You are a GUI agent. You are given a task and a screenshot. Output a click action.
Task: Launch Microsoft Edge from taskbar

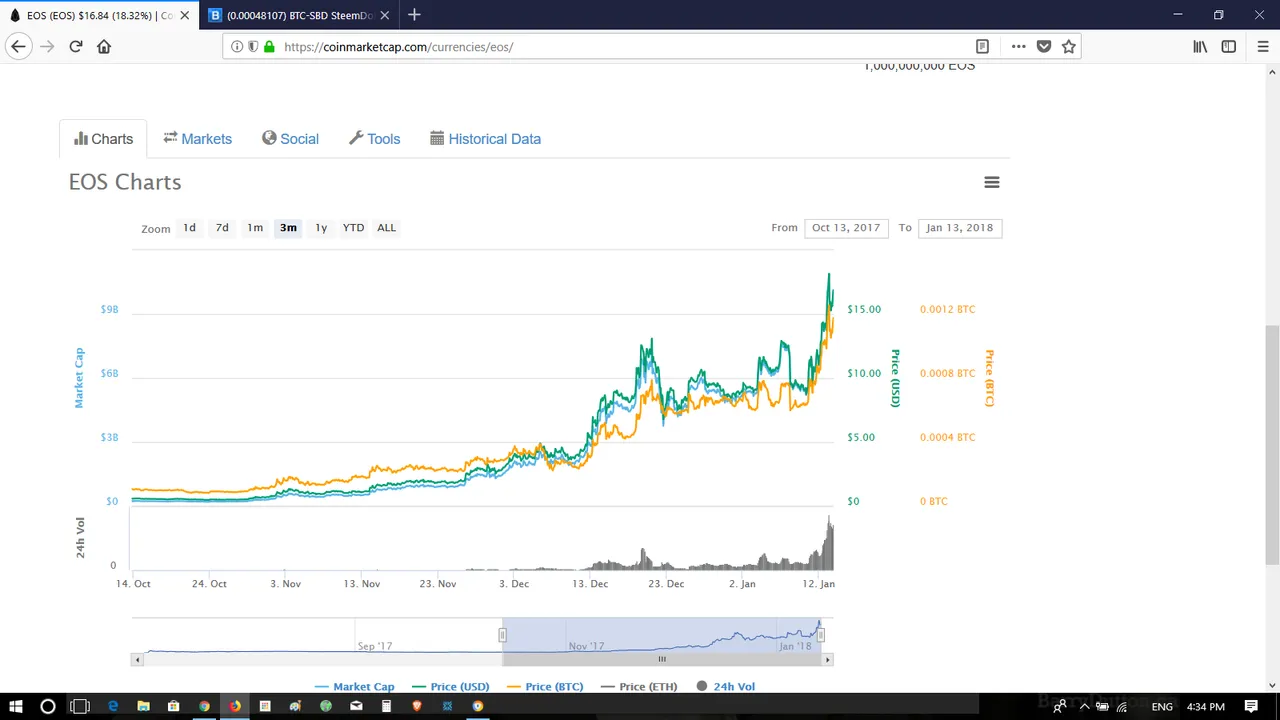click(113, 706)
